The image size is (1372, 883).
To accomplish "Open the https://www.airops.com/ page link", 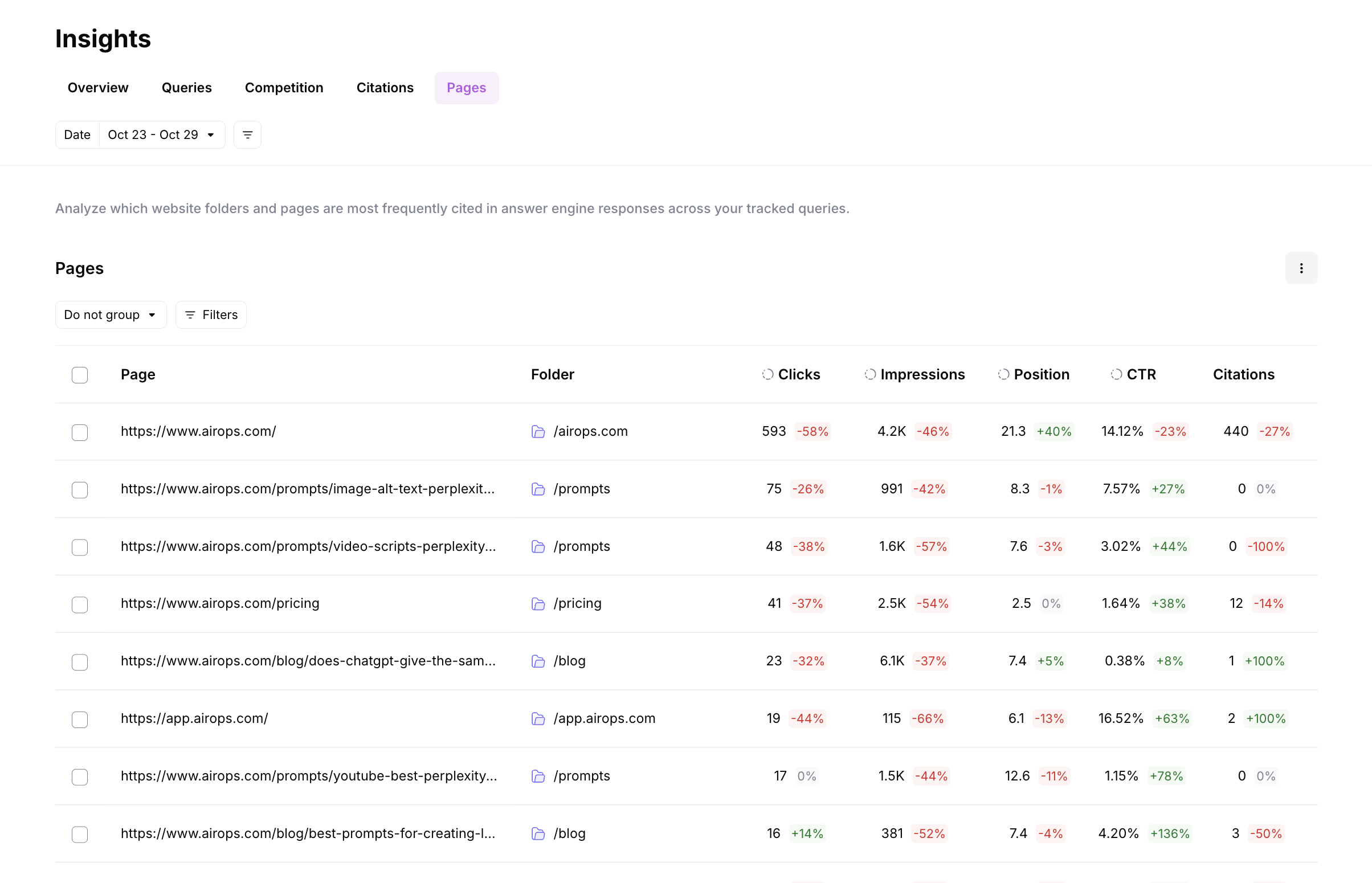I will 198,431.
